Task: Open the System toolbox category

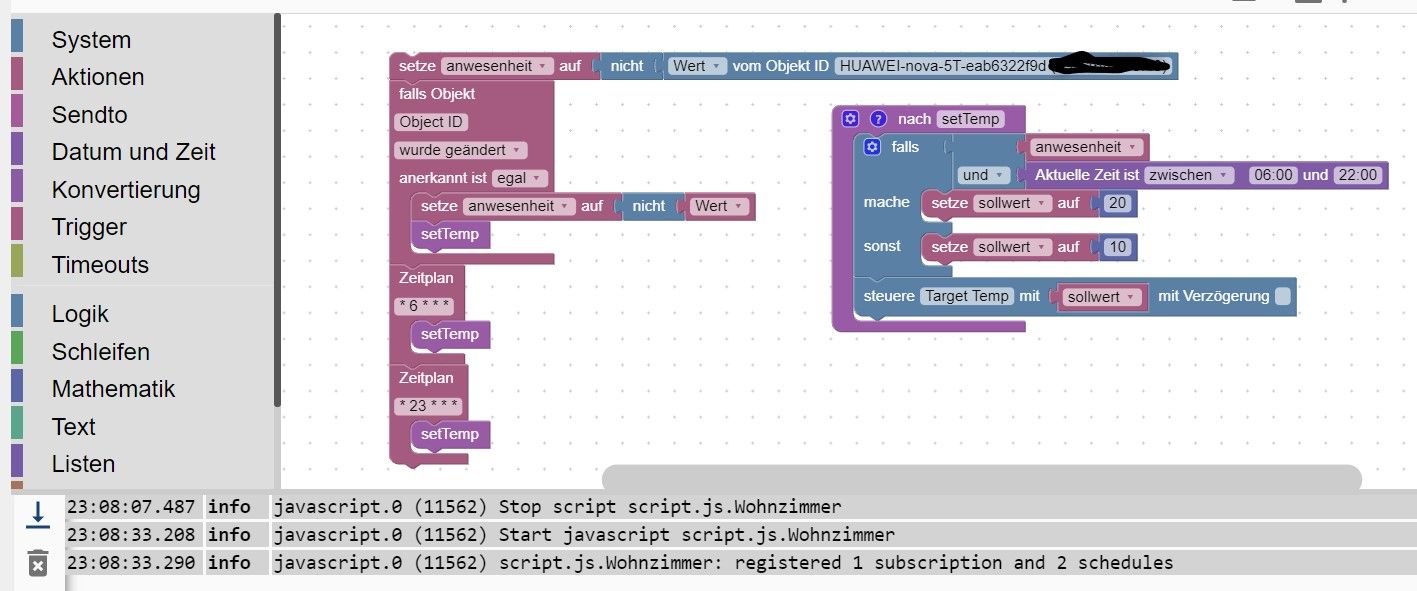Action: [x=91, y=40]
